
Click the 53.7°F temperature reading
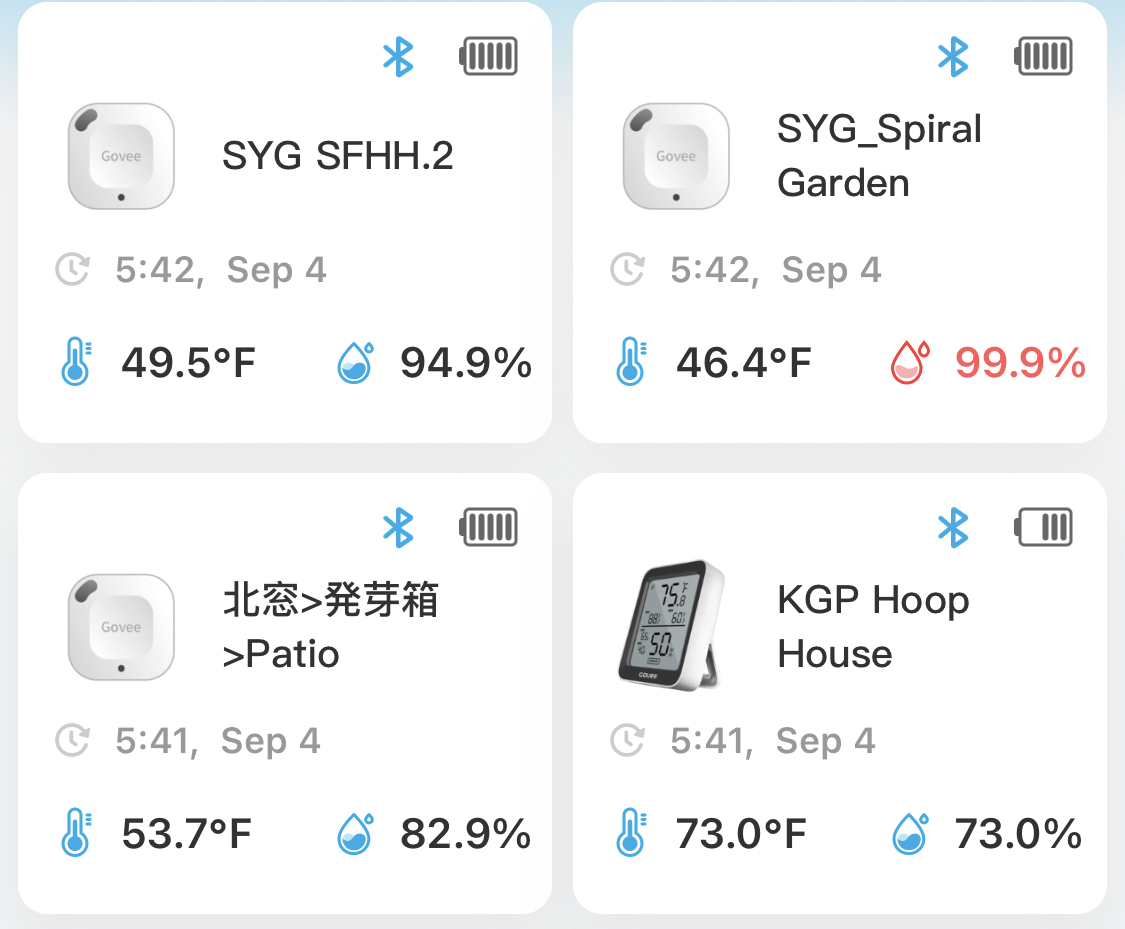(x=187, y=834)
